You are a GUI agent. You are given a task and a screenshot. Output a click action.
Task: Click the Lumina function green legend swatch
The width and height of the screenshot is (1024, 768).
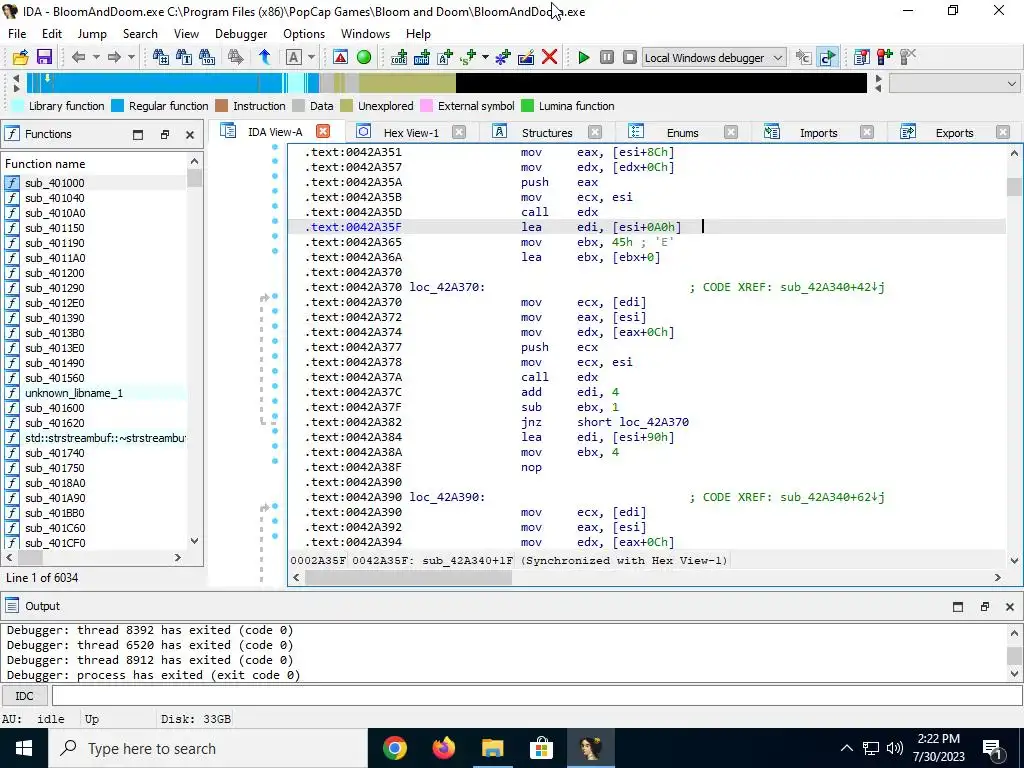tap(528, 106)
